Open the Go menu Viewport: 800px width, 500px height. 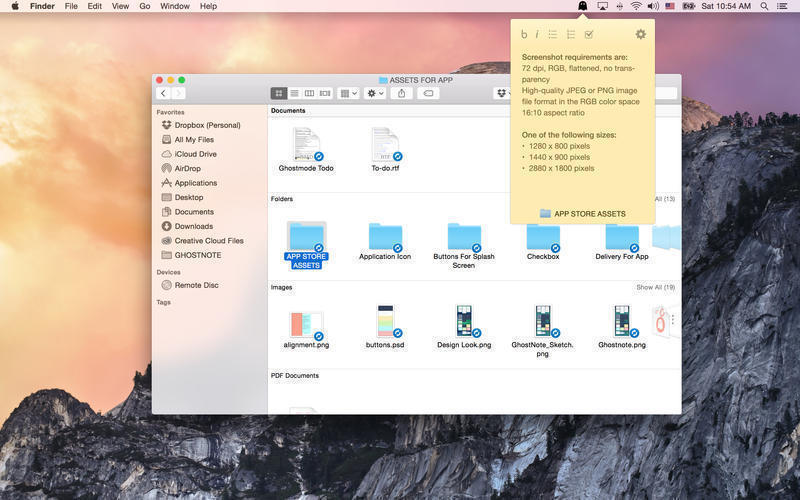[x=145, y=6]
